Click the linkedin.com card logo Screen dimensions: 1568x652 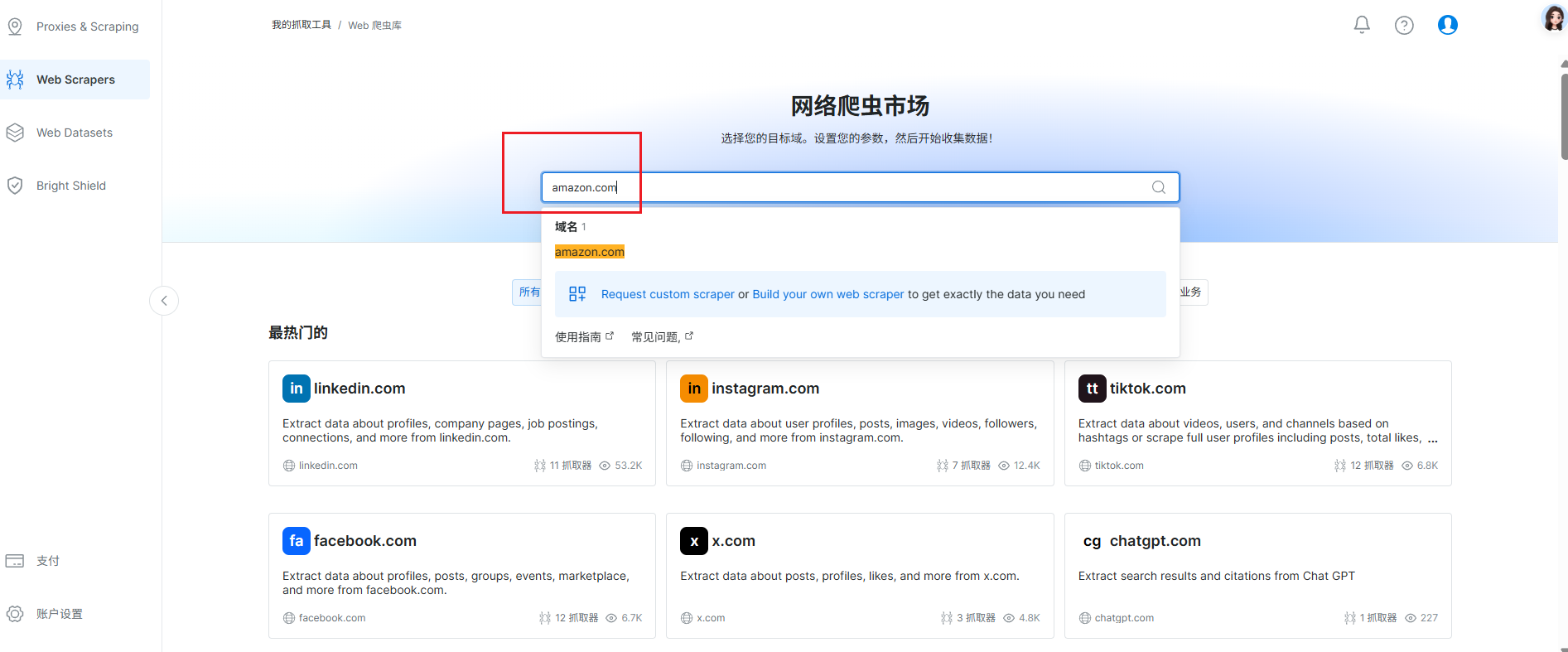[297, 389]
